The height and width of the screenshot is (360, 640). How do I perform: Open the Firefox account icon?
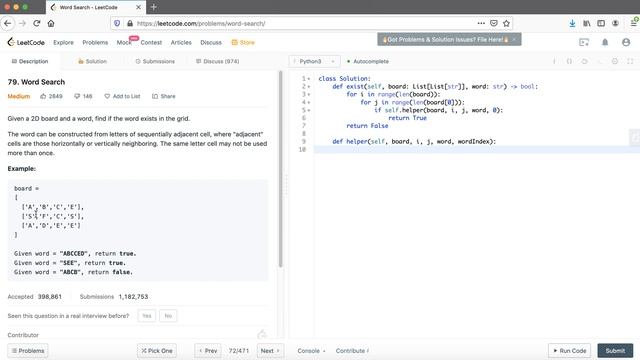[x=615, y=23]
